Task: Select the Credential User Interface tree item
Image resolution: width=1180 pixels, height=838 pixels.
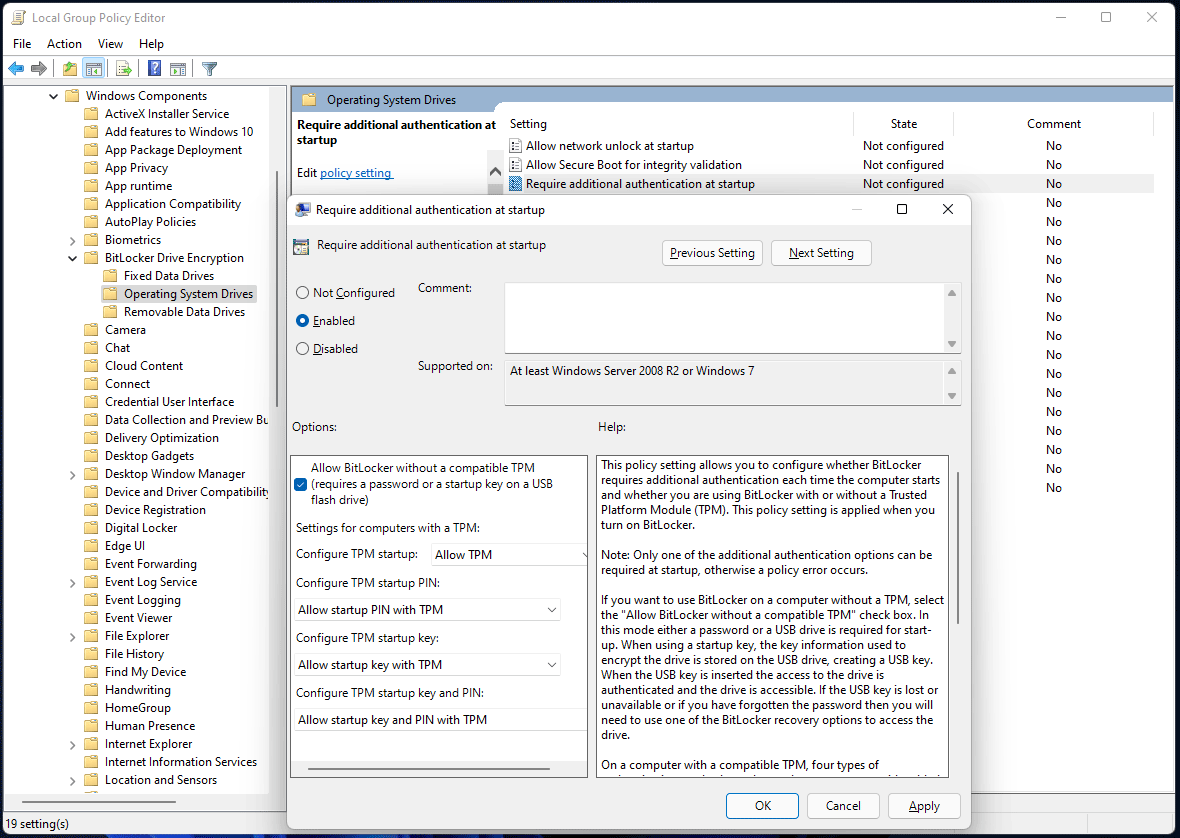Action: pyautogui.click(x=169, y=402)
